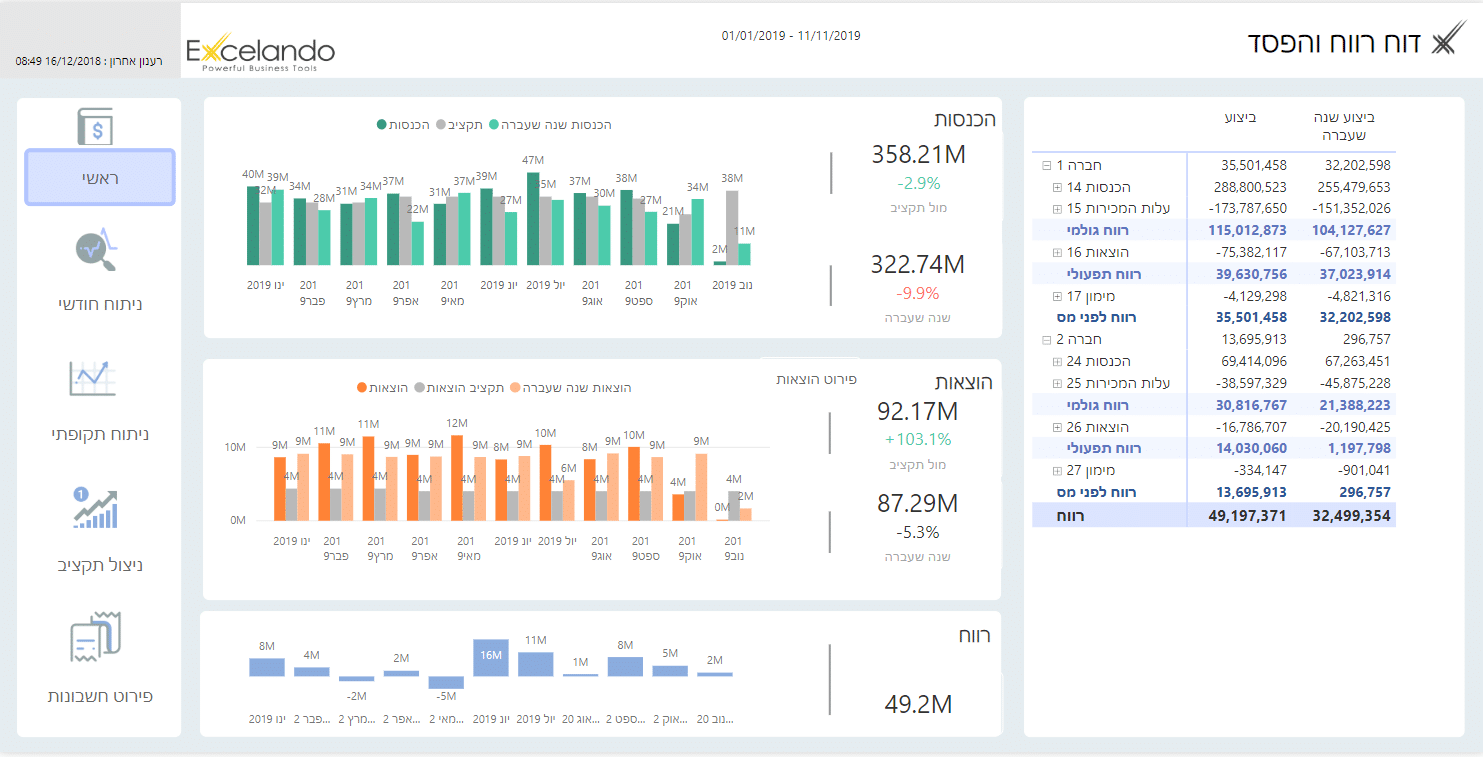This screenshot has width=1483, height=757.
Task: Click the orange הוצאות legend dot
Action: coord(362,388)
